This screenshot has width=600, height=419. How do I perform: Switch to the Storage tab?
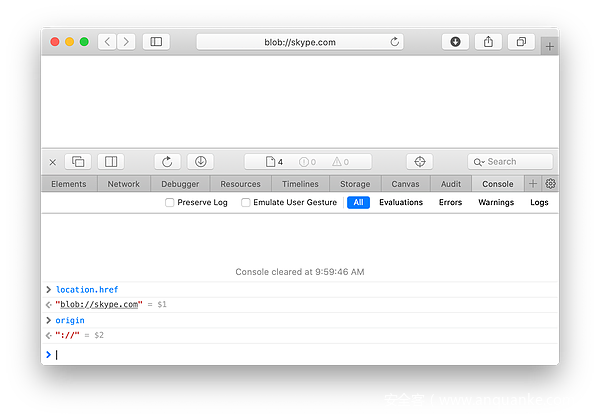coord(355,184)
